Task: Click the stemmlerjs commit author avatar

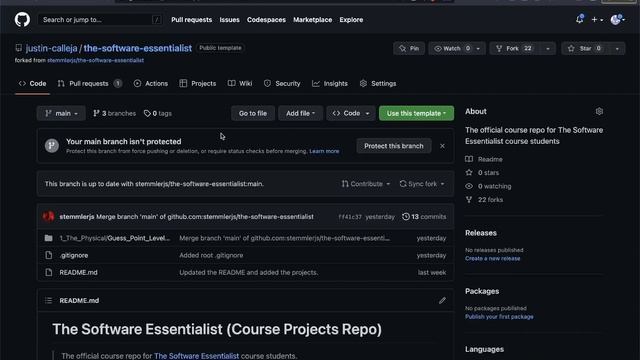Action: pyautogui.click(x=49, y=216)
